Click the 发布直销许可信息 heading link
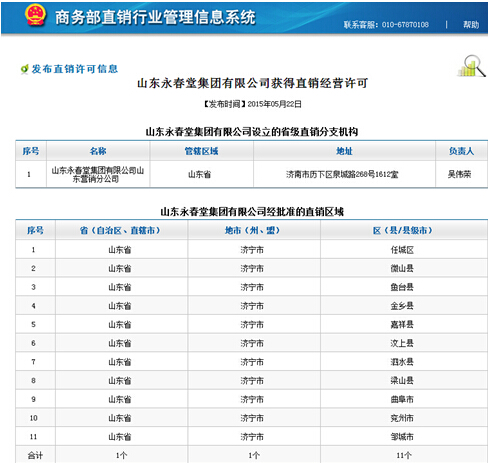This screenshot has height=463, width=488. [x=75, y=69]
